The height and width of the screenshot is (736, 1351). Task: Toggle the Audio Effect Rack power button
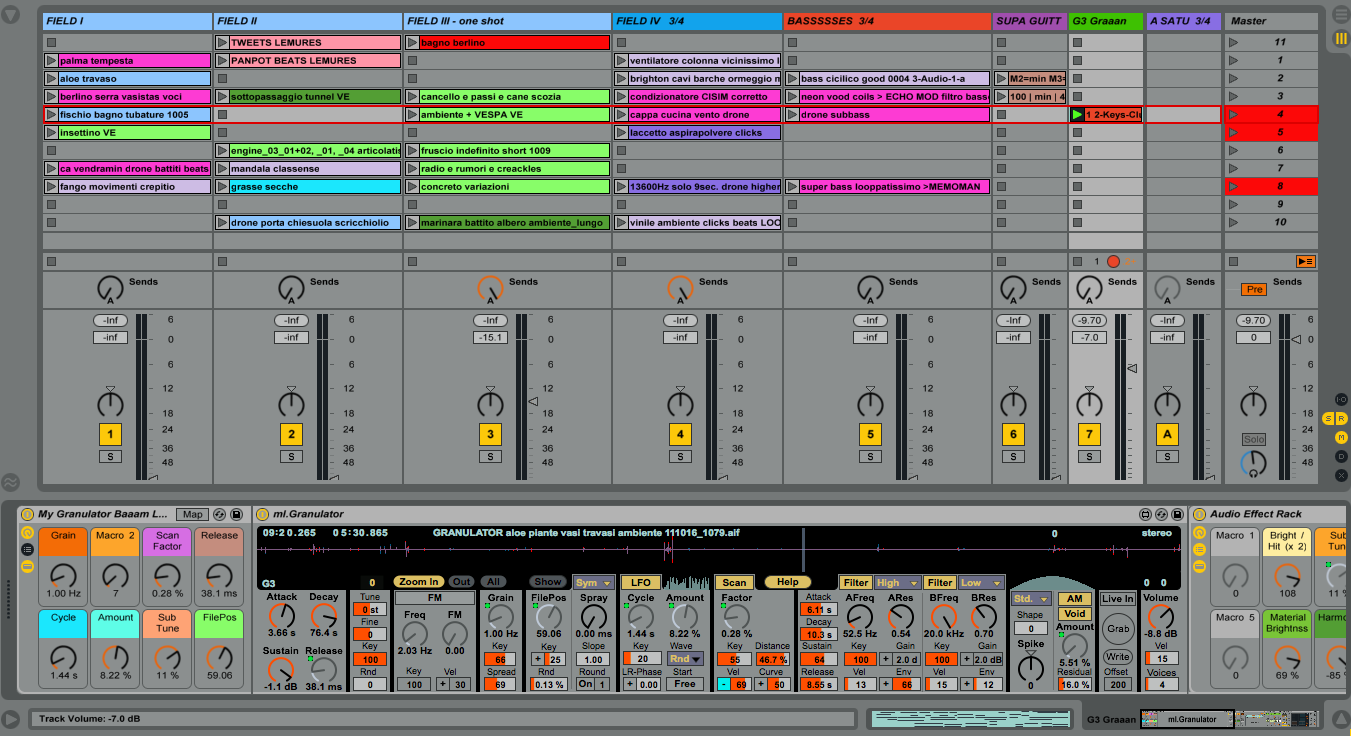pos(1199,514)
